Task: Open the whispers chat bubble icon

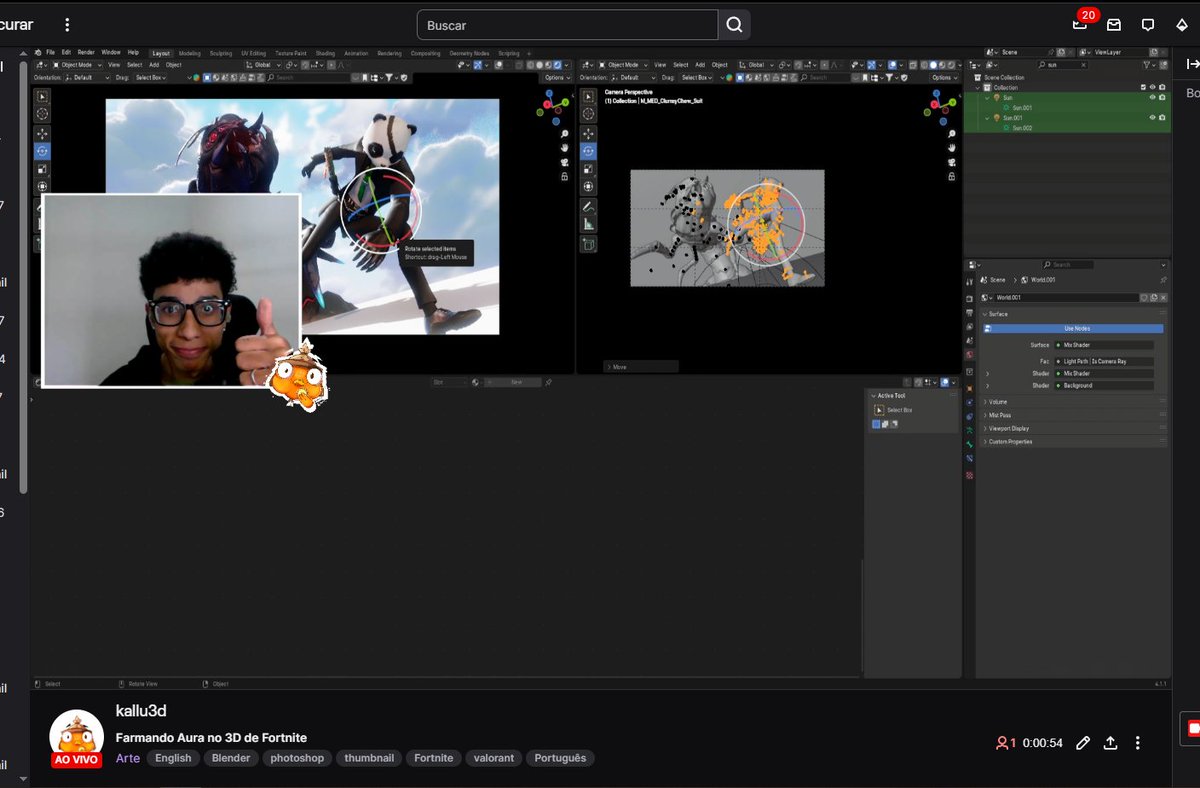Action: 1148,24
